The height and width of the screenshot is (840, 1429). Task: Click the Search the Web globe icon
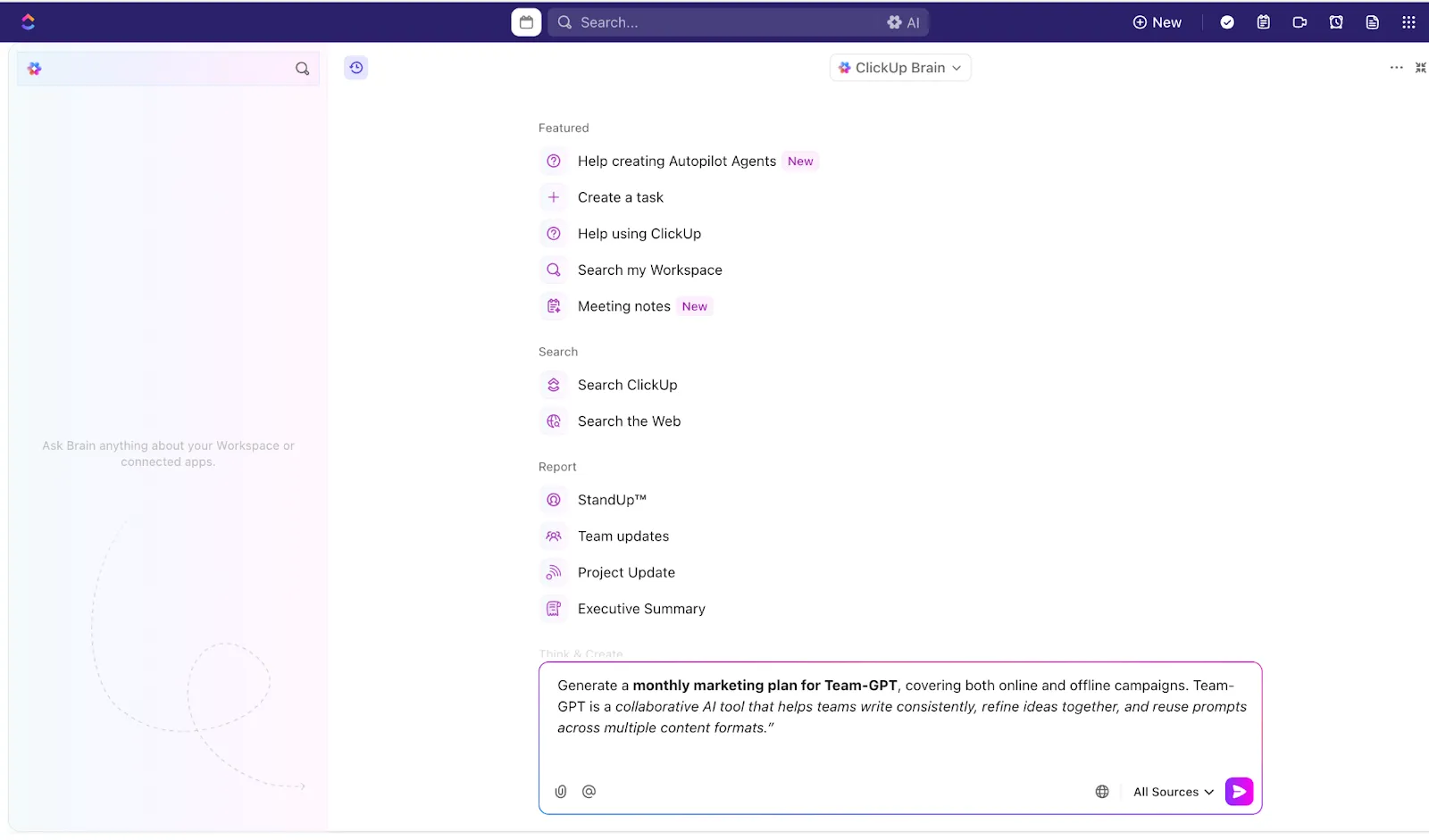554,422
